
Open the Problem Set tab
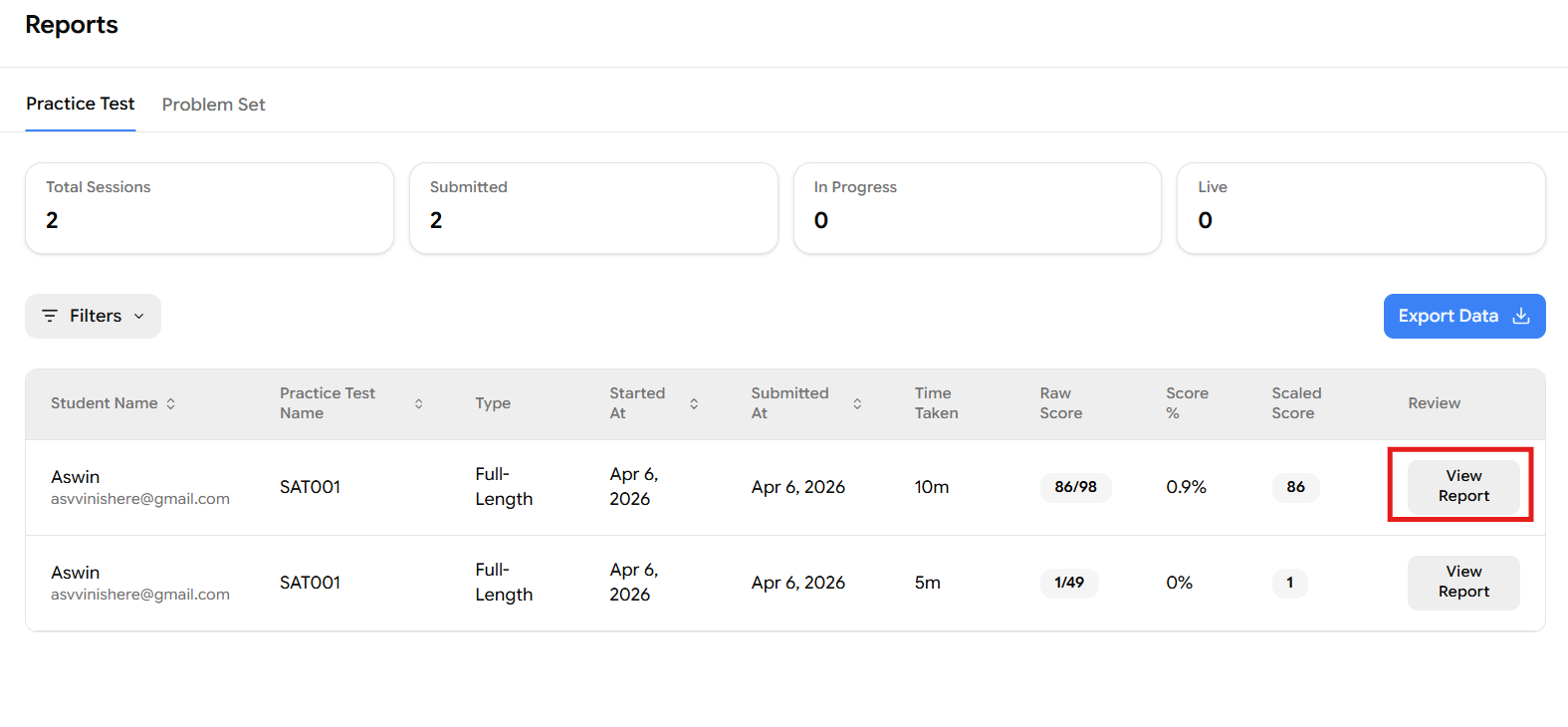[213, 105]
